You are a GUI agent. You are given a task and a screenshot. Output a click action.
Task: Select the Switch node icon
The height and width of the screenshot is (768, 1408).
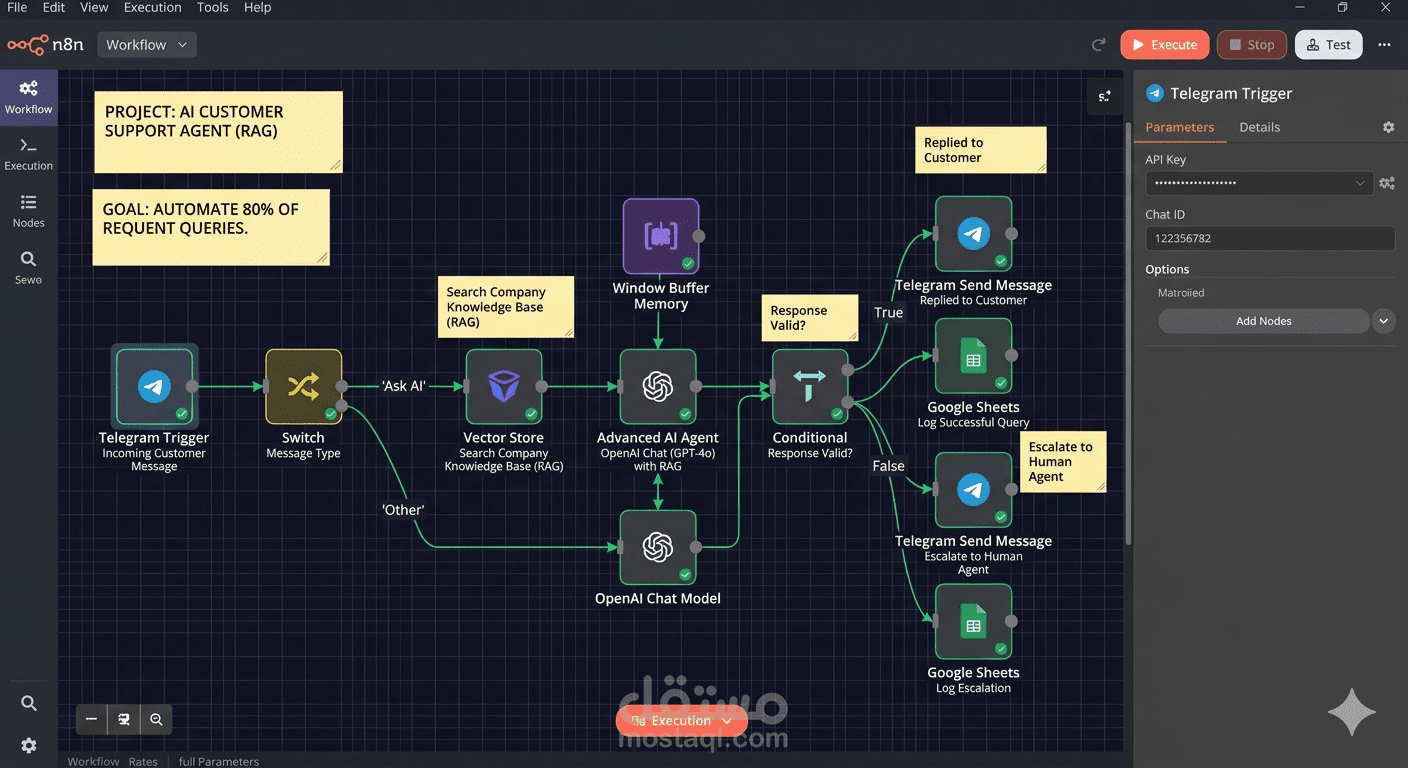pyautogui.click(x=303, y=386)
